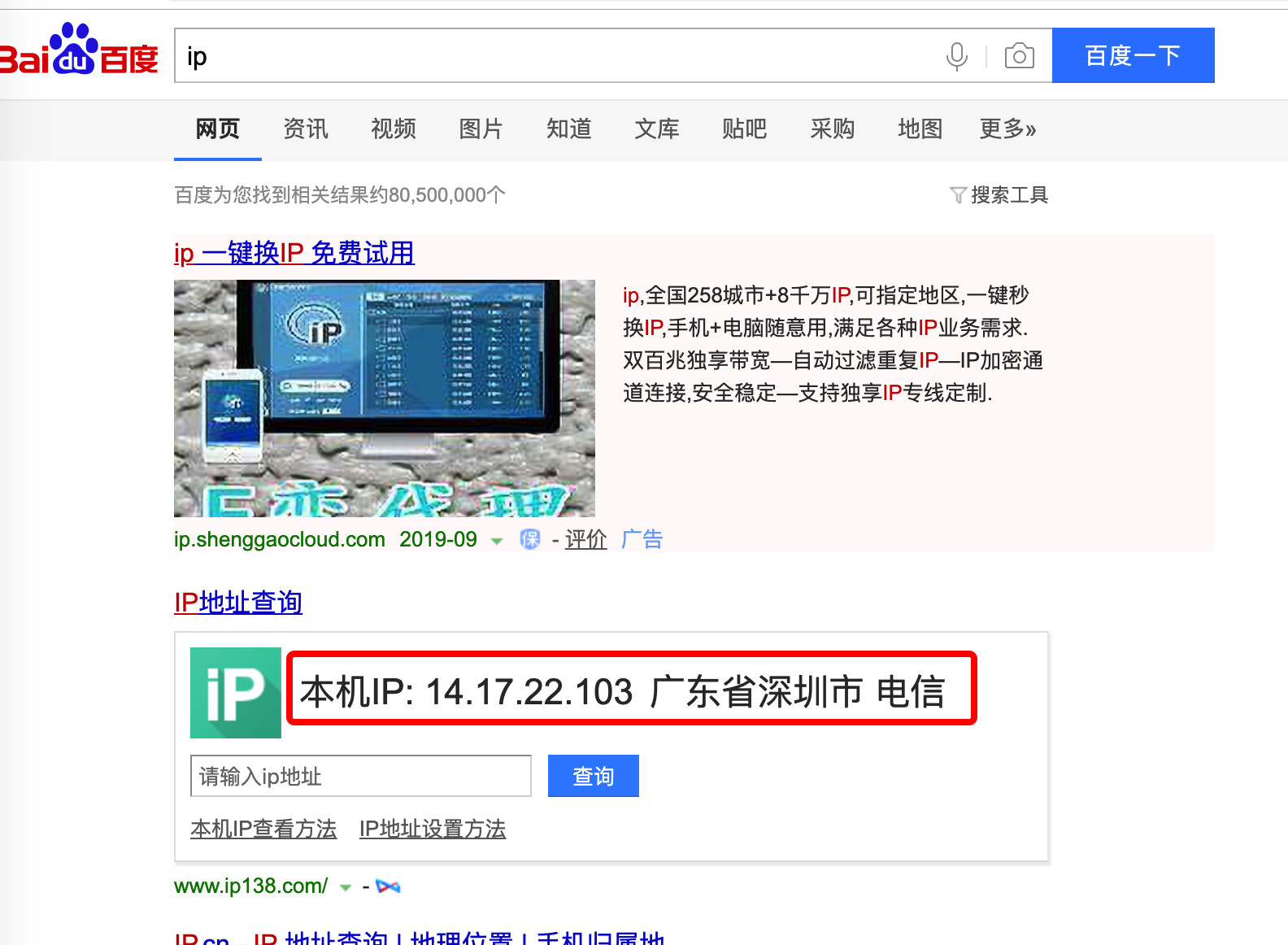The width and height of the screenshot is (1288, 945).
Task: Start voice search with microphone icon
Action: 957,56
